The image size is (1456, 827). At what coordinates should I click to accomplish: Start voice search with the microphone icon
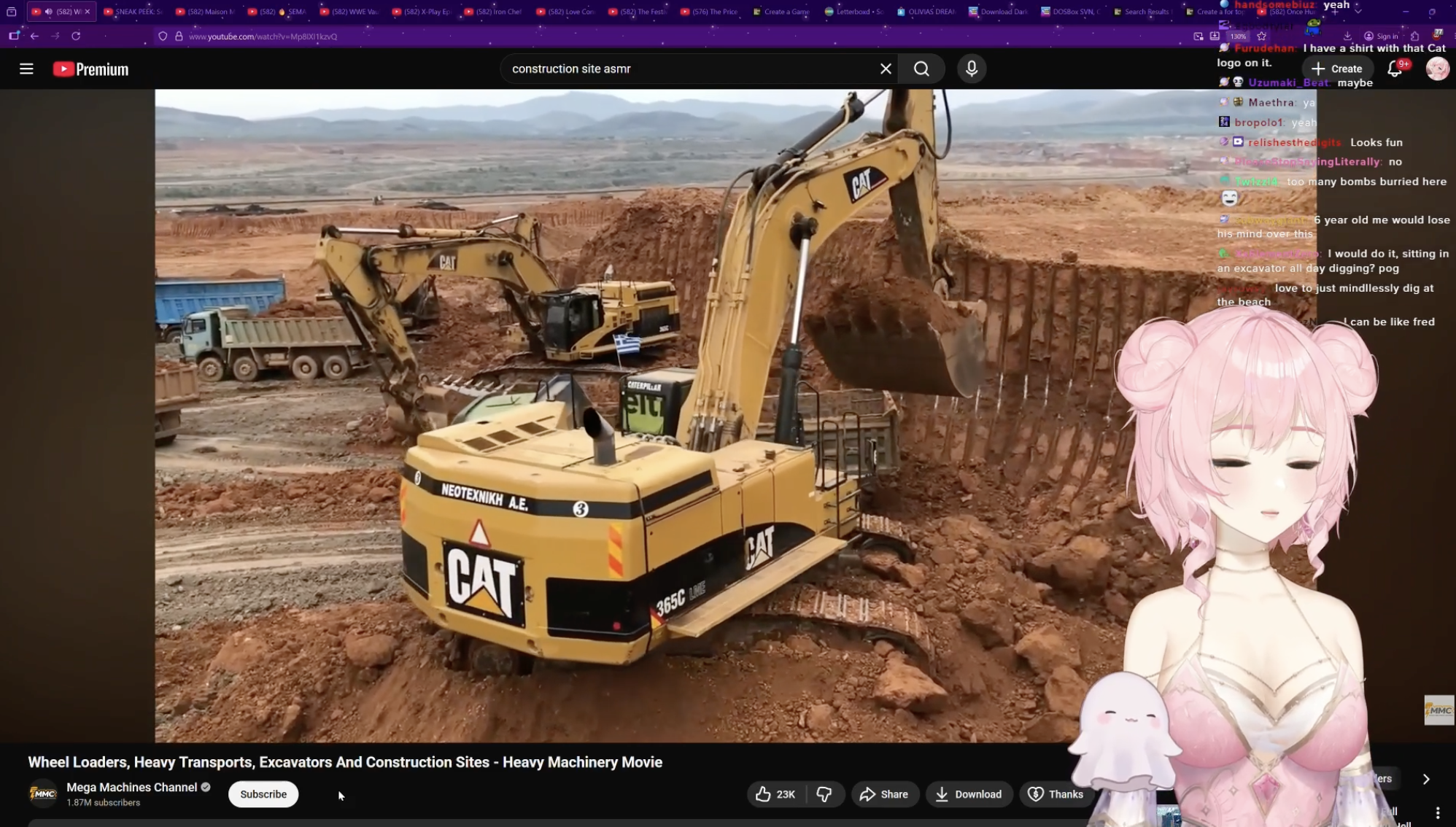click(971, 69)
